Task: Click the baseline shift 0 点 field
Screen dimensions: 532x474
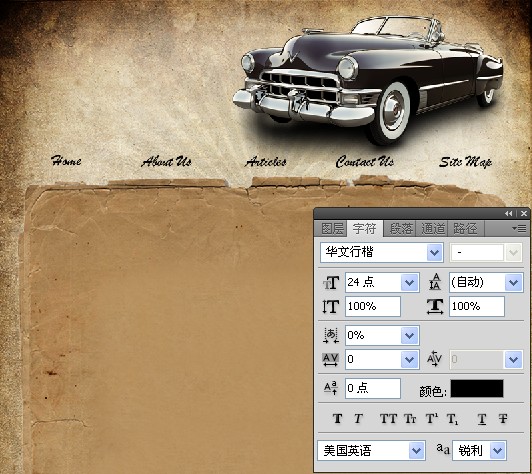Action: tap(373, 388)
